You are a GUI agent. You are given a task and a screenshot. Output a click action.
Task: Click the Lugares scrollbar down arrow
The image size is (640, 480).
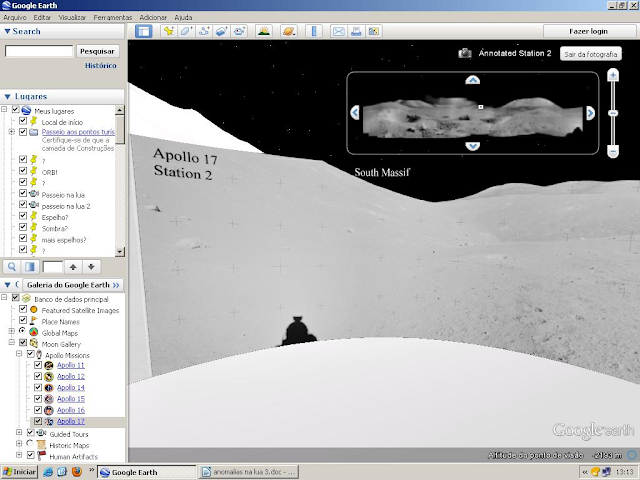120,251
